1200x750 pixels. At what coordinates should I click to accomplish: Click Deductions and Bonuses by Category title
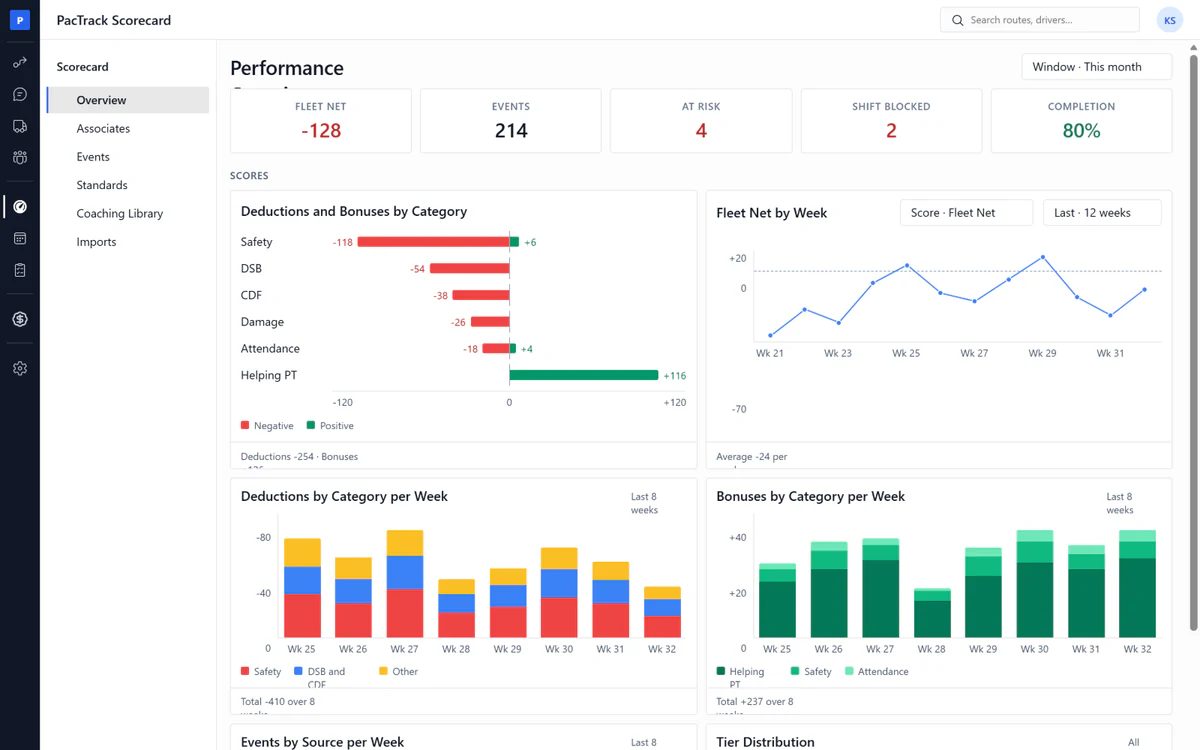coord(354,211)
